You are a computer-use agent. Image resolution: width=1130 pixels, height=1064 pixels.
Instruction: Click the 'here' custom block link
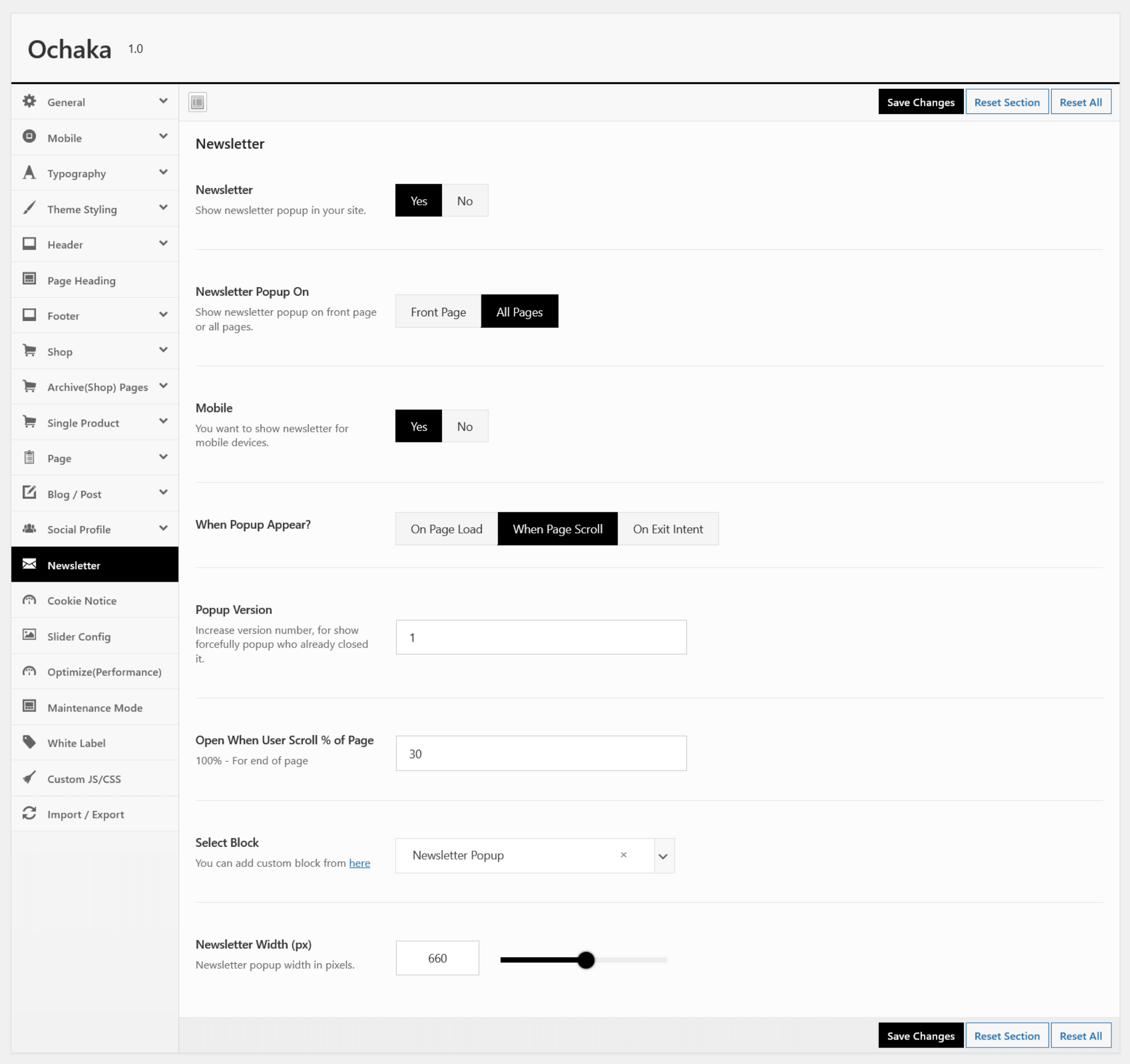[359, 863]
